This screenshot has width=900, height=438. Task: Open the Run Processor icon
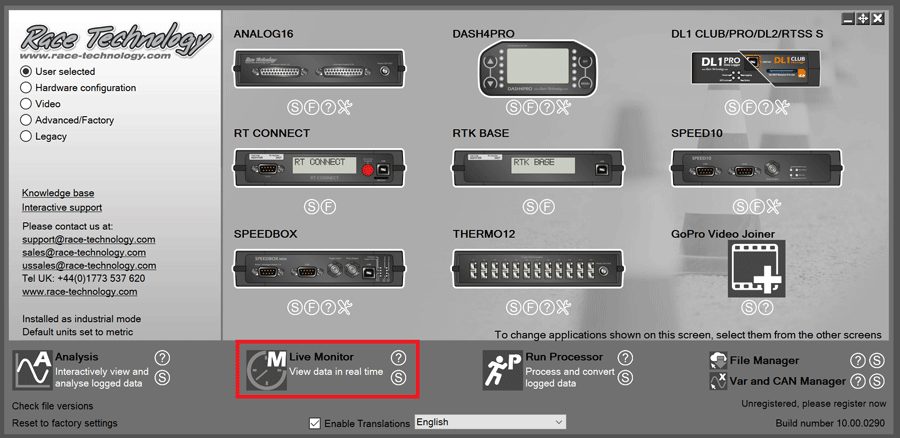(x=502, y=371)
